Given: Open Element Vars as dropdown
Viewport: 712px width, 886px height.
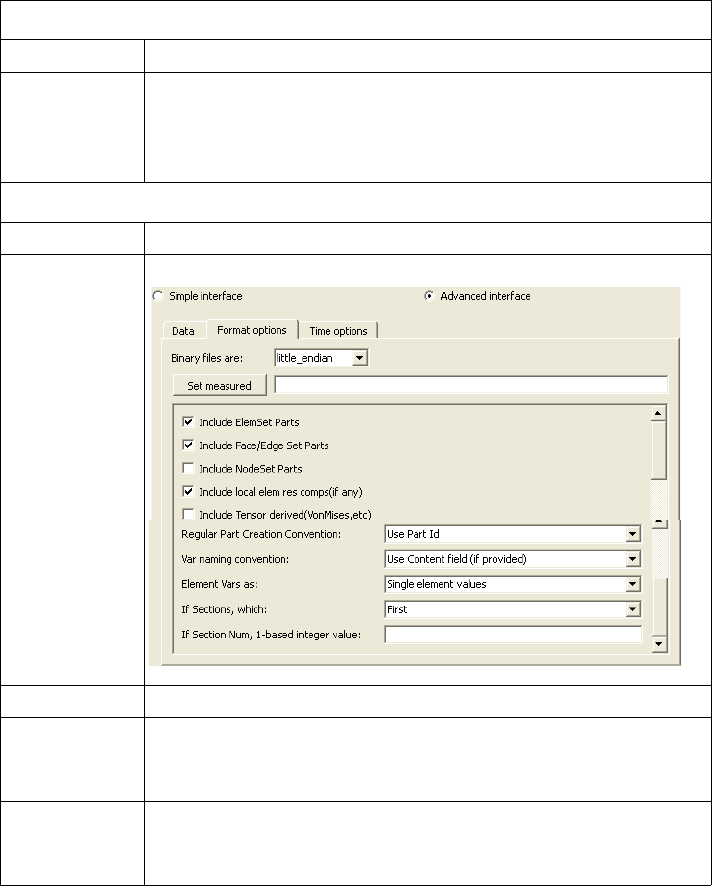Looking at the screenshot, I should [x=633, y=584].
